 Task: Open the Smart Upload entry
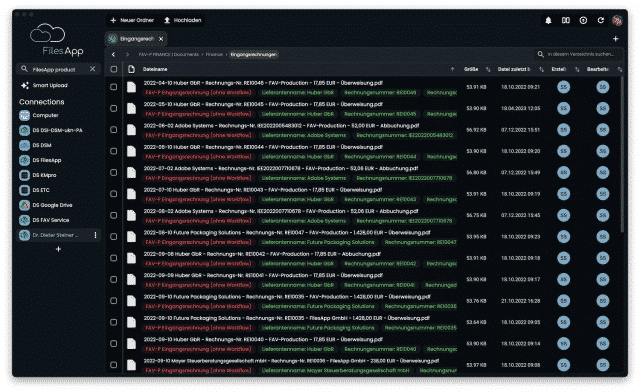tap(50, 85)
